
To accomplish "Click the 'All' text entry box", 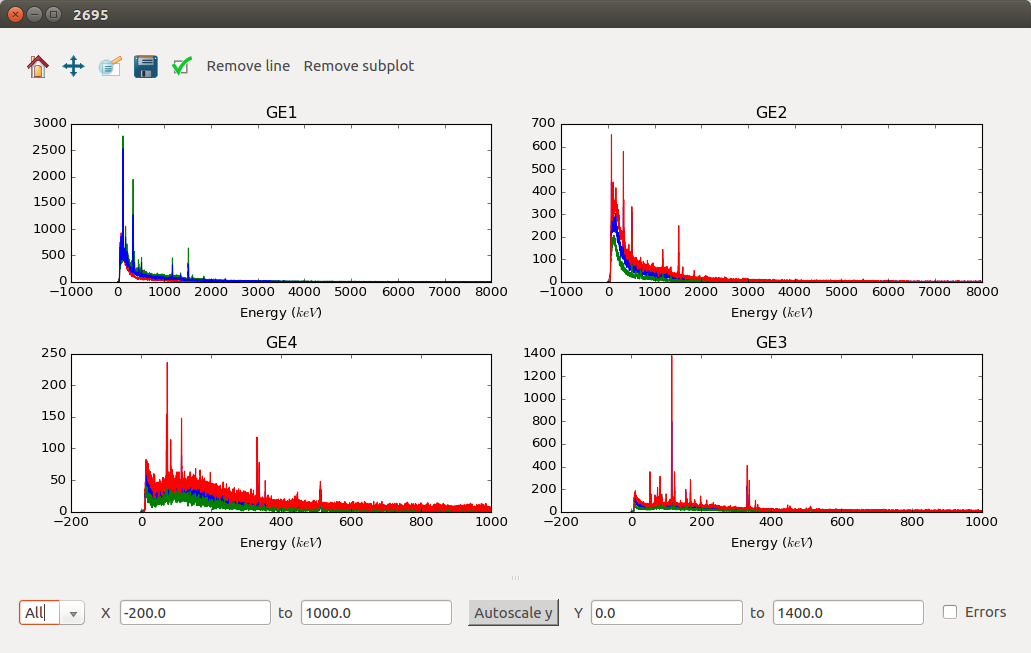I will [x=40, y=613].
